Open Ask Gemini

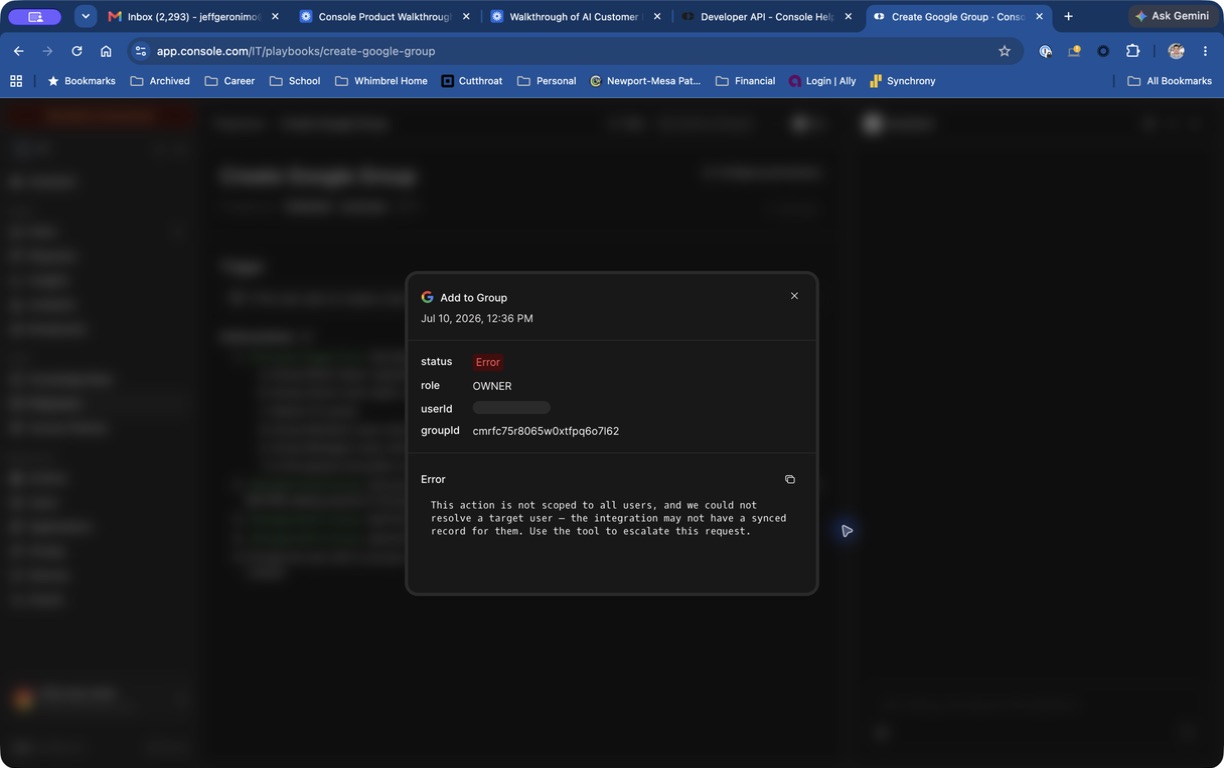[1171, 16]
